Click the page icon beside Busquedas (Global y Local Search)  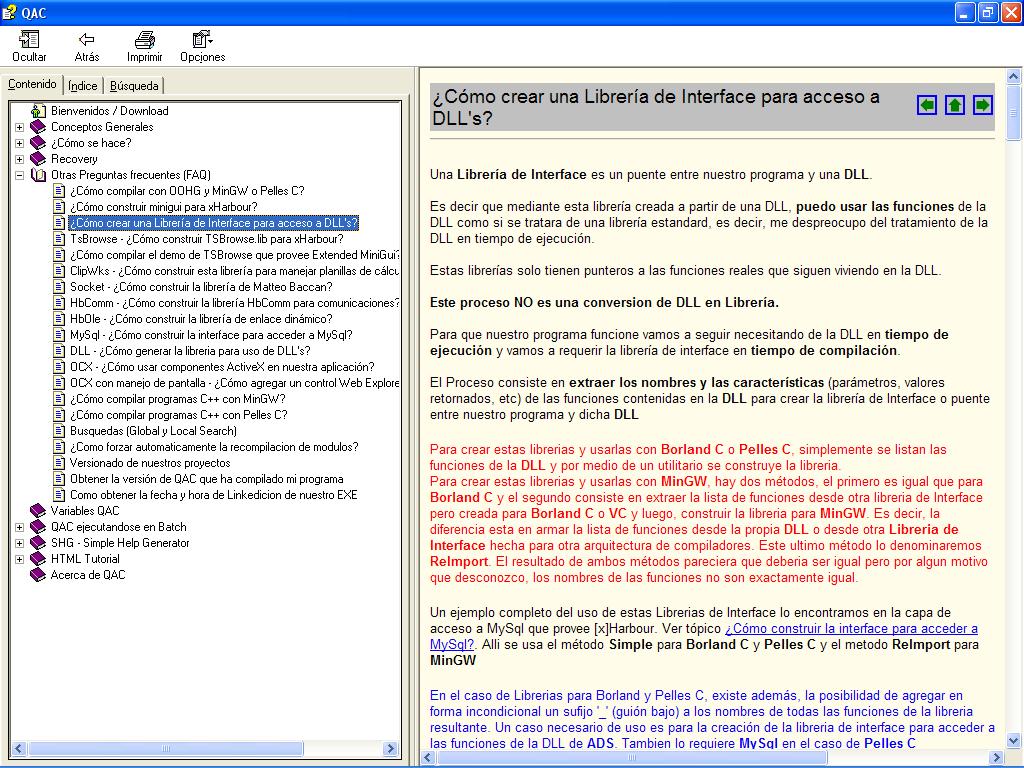[x=59, y=431]
